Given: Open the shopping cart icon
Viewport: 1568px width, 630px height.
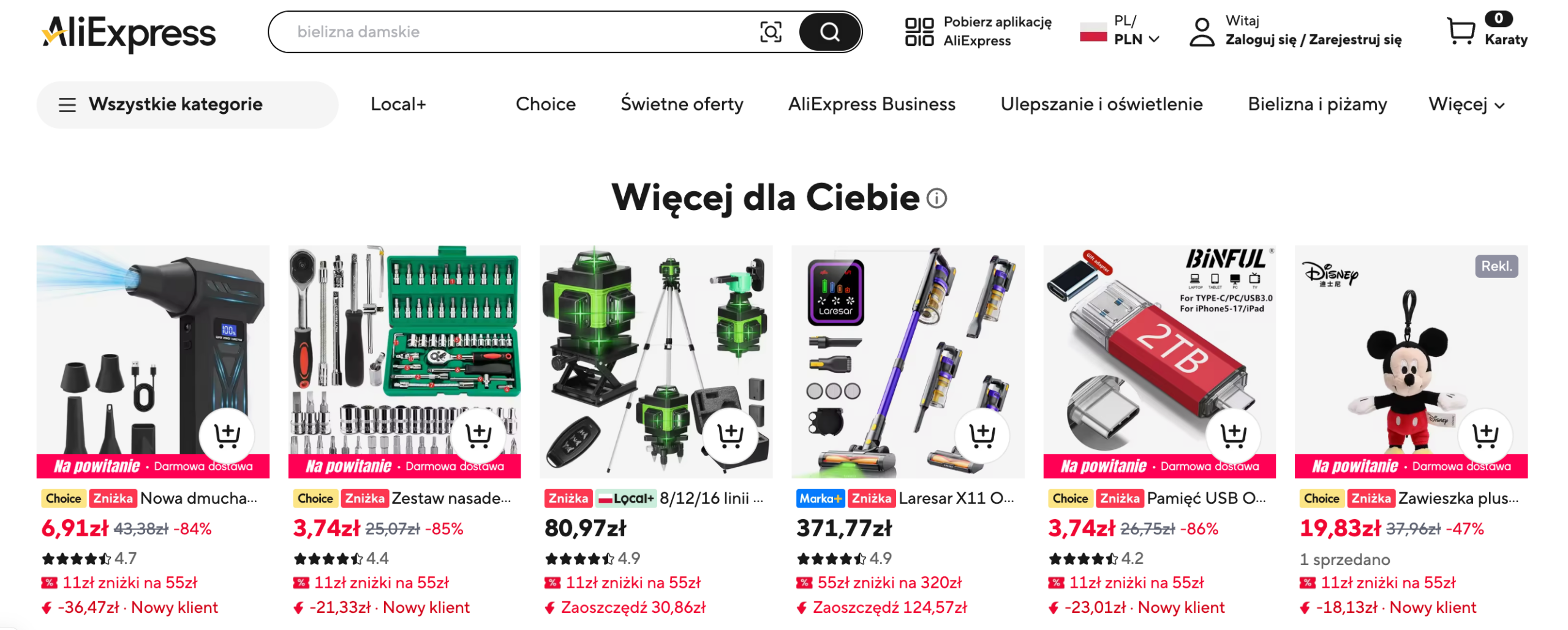Looking at the screenshot, I should click(1460, 31).
